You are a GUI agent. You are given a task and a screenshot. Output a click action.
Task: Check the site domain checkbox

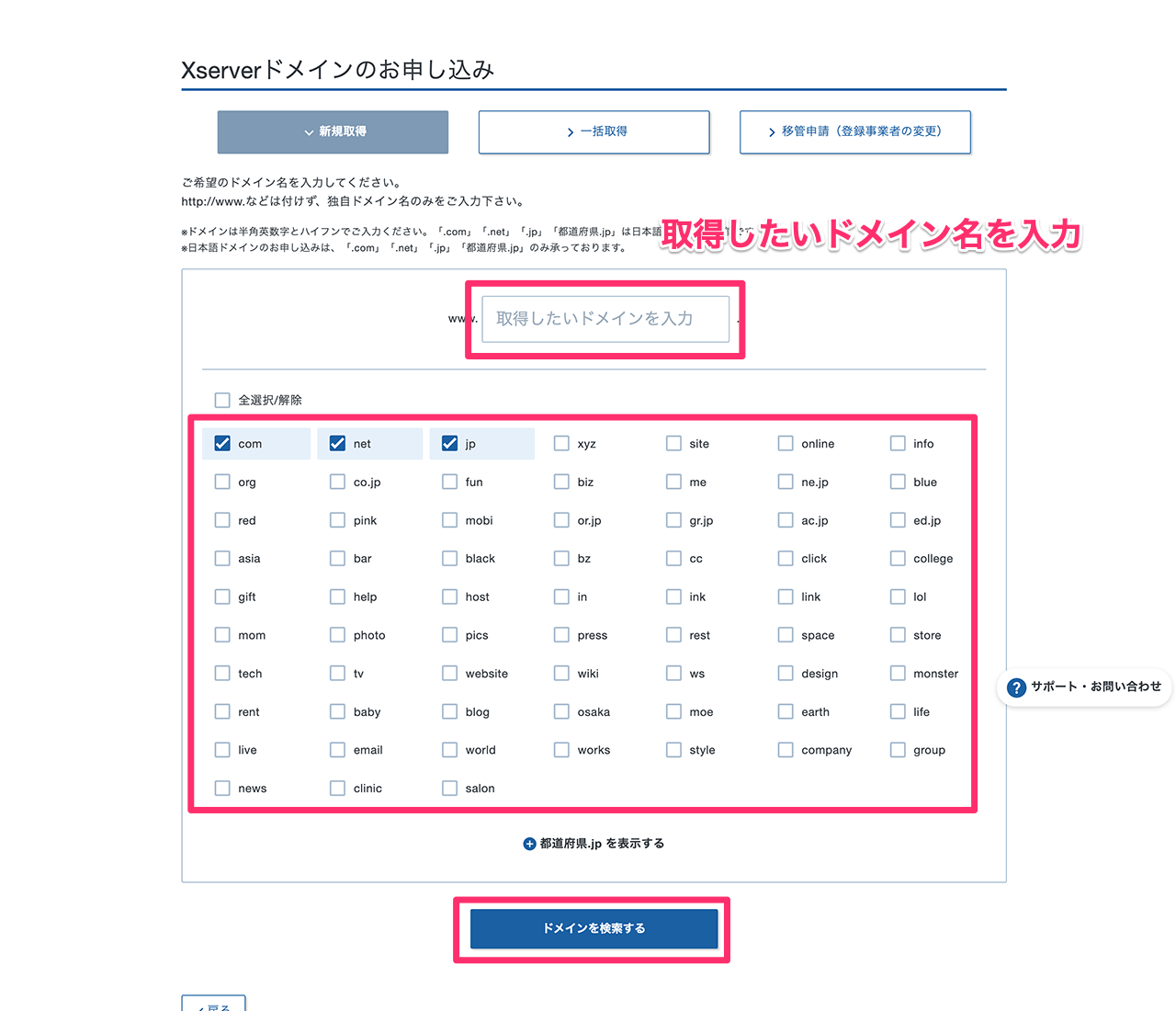[673, 443]
